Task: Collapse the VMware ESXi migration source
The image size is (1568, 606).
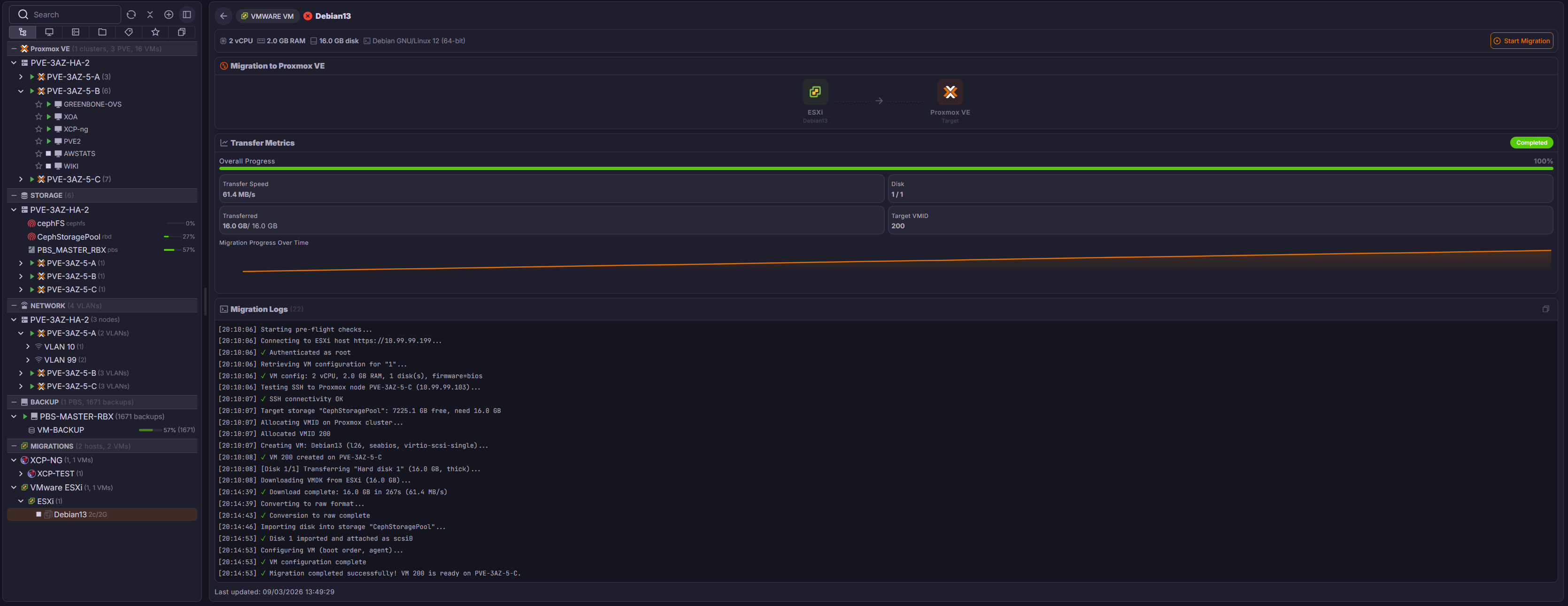Action: (x=14, y=487)
